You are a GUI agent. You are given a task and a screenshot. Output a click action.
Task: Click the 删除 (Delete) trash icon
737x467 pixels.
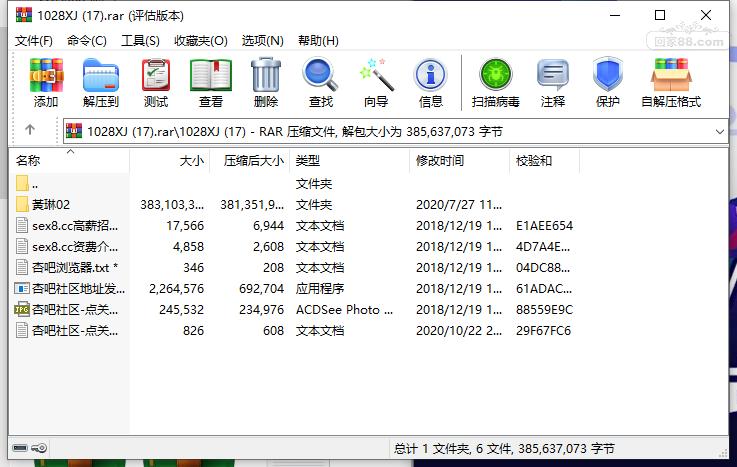(266, 75)
